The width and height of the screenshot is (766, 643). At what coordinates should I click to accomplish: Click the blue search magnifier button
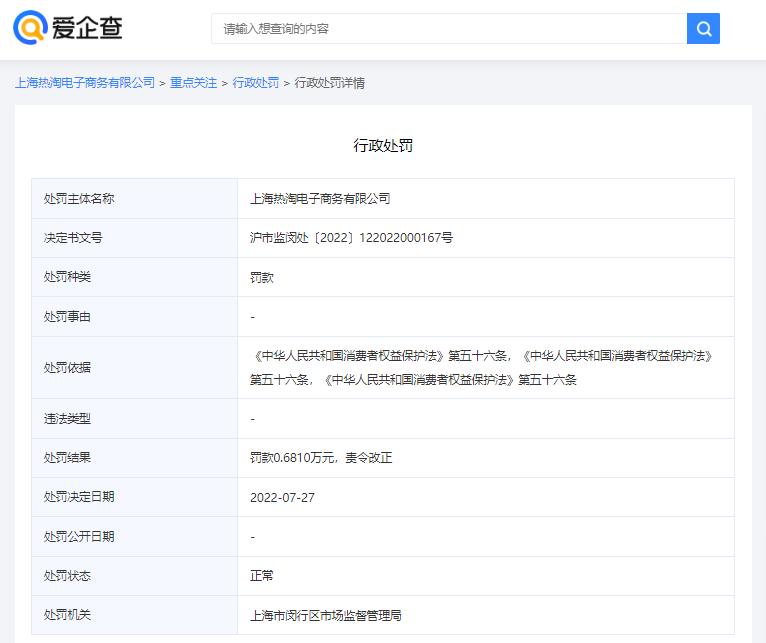(703, 28)
